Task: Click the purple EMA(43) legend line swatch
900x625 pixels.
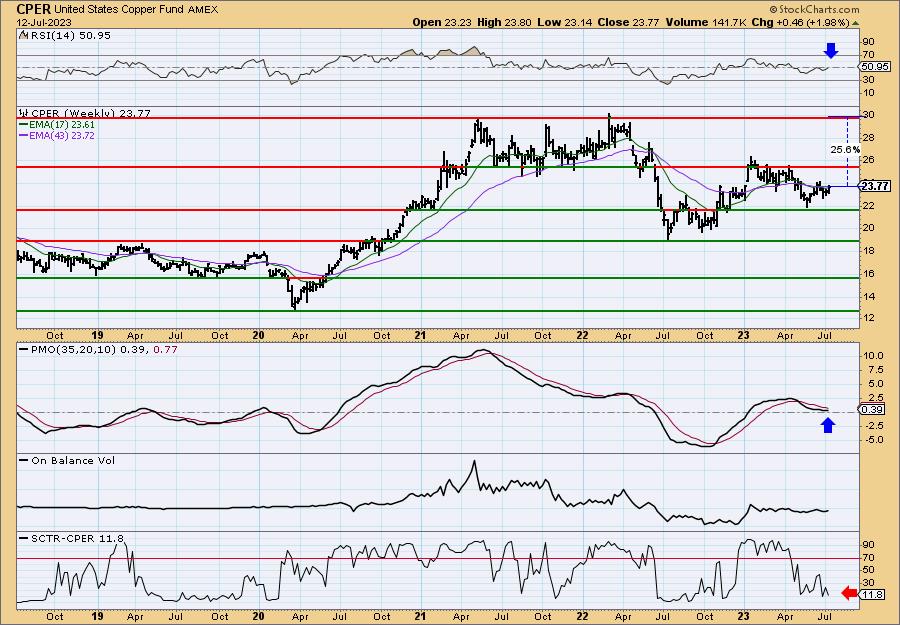Action: pos(24,136)
